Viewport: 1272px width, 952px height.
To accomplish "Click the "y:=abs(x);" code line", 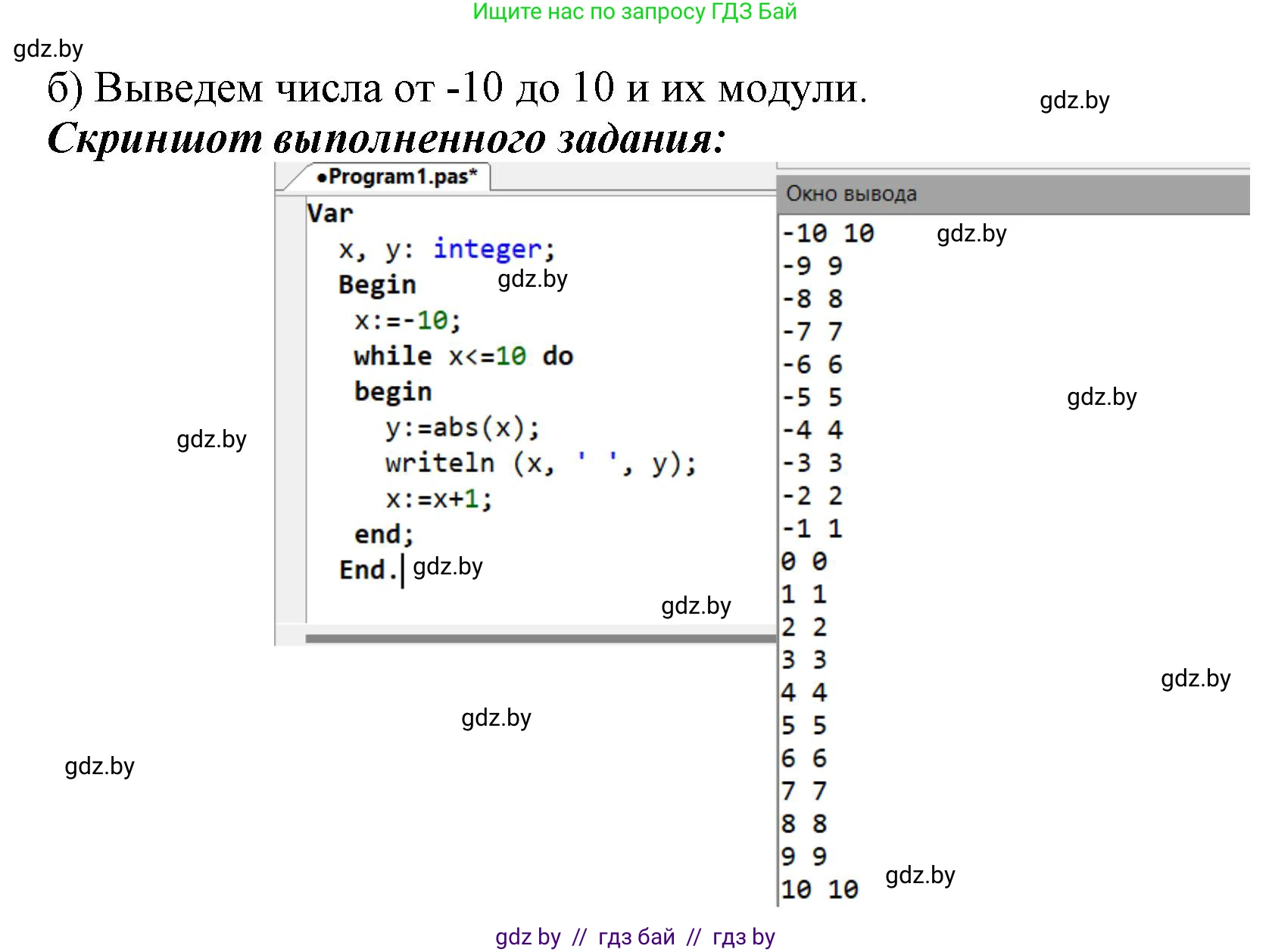I will (462, 428).
